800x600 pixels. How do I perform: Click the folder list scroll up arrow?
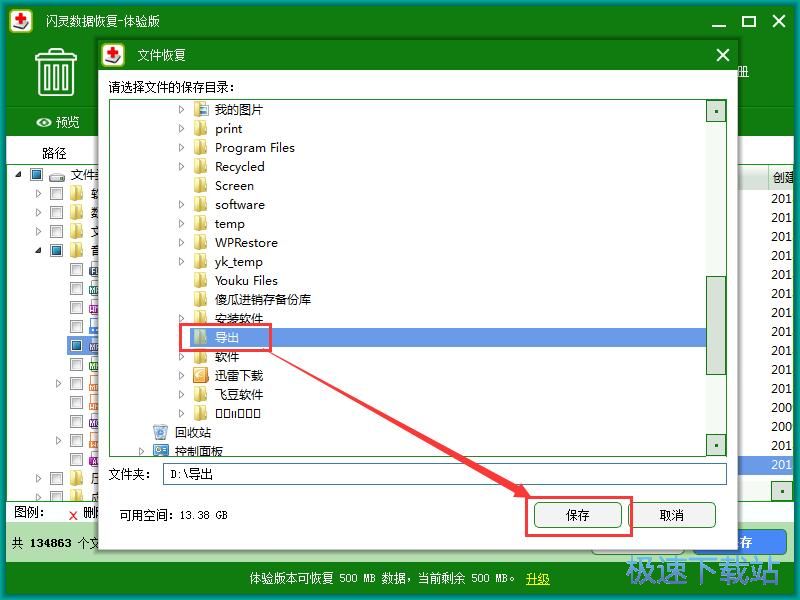(716, 111)
